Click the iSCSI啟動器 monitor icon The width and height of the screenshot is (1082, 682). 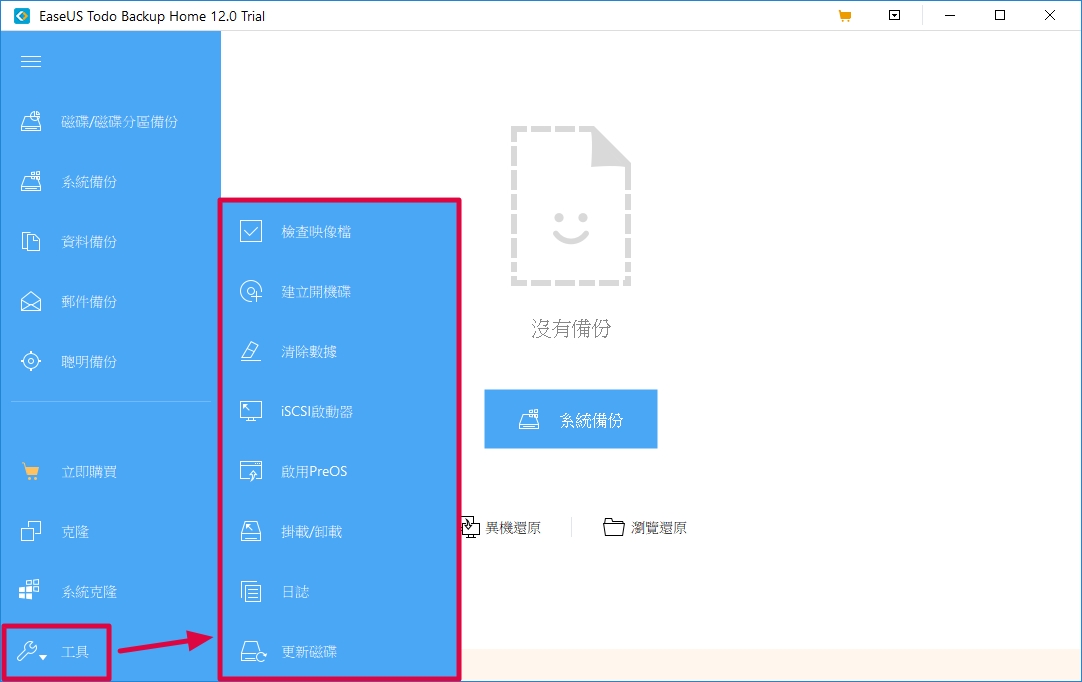tap(250, 411)
